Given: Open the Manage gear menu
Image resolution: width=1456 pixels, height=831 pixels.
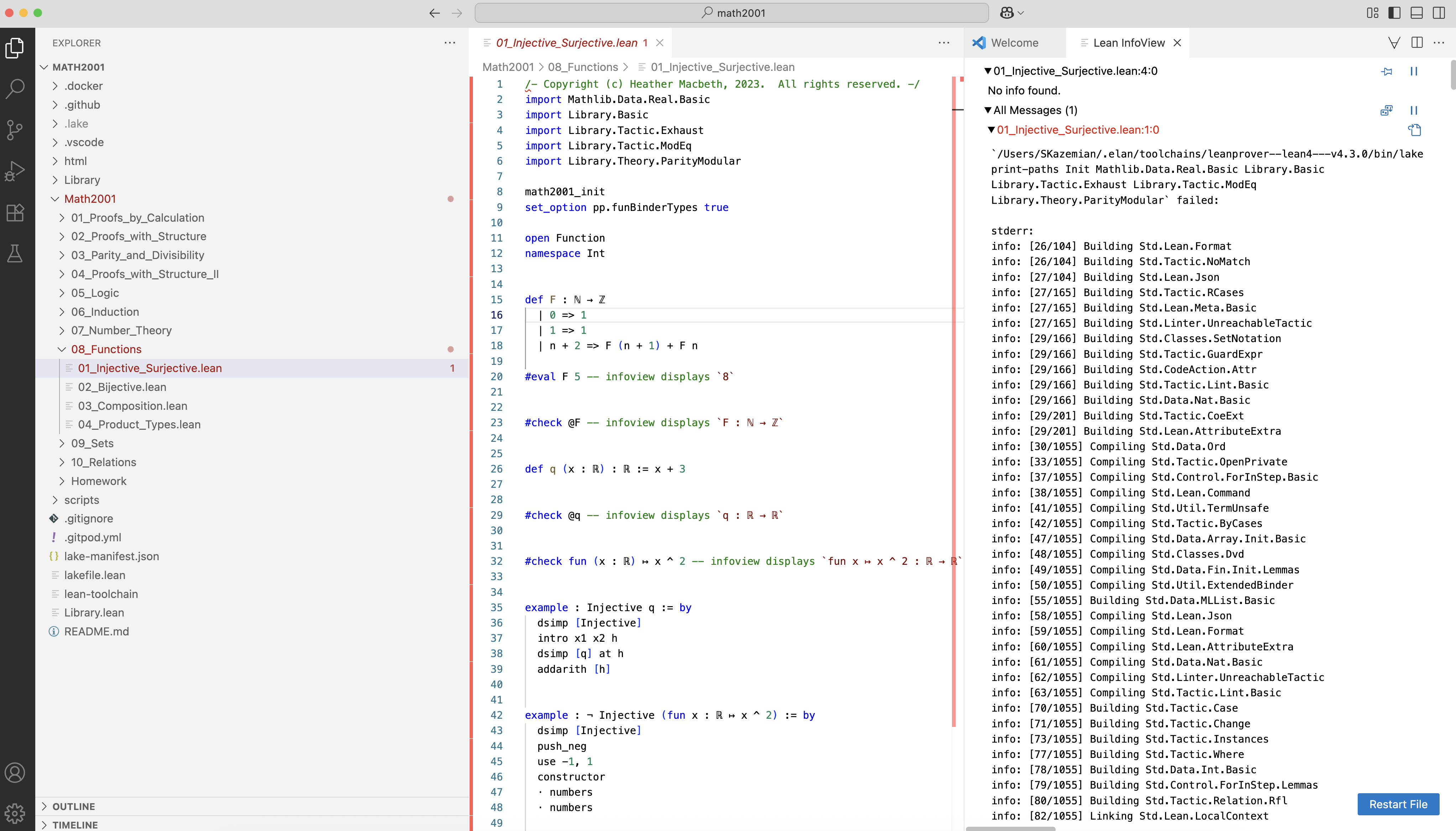Looking at the screenshot, I should (15, 812).
